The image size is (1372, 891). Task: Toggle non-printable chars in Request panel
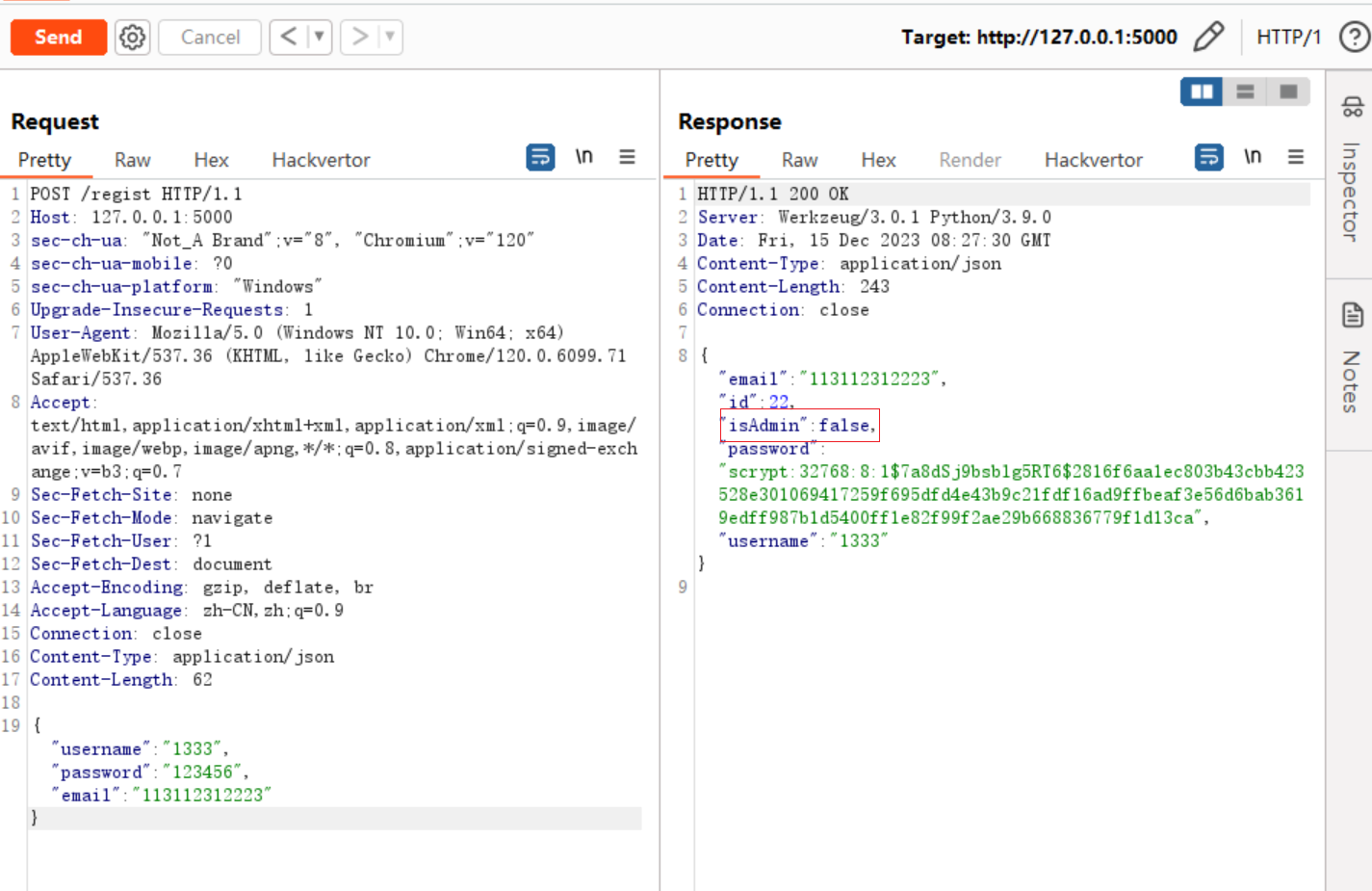(x=583, y=156)
